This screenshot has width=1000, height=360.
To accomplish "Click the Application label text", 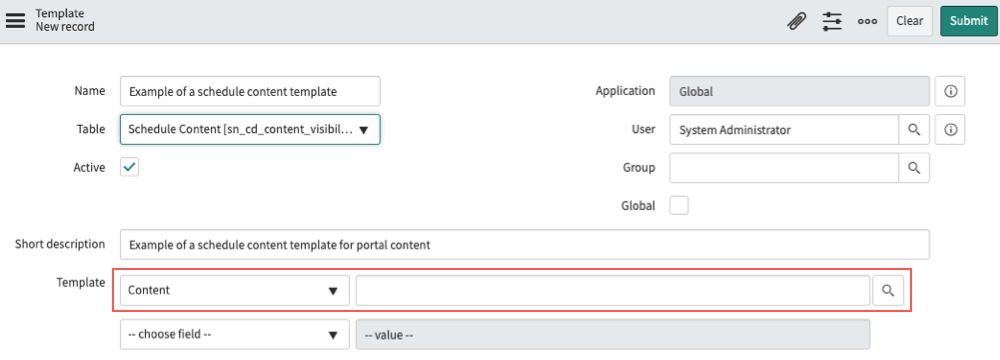I will click(625, 91).
